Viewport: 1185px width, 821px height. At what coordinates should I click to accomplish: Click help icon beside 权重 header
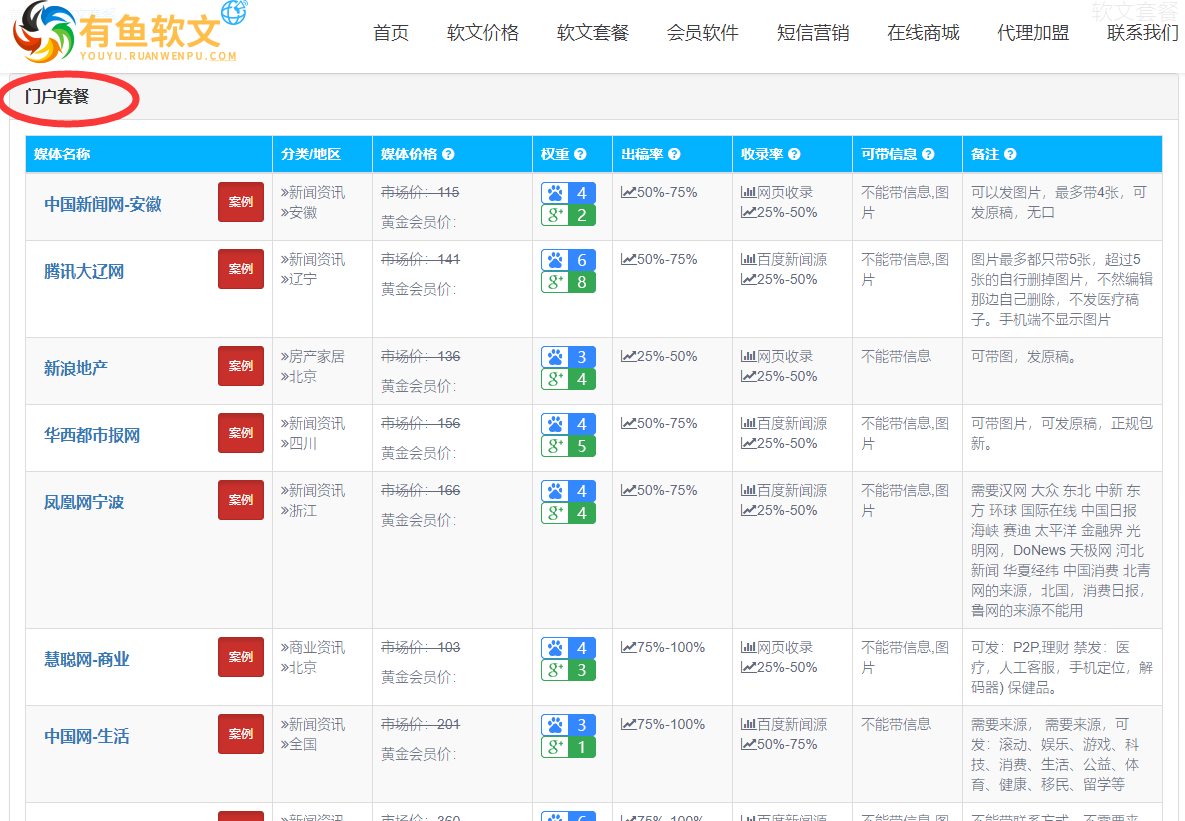[x=580, y=154]
